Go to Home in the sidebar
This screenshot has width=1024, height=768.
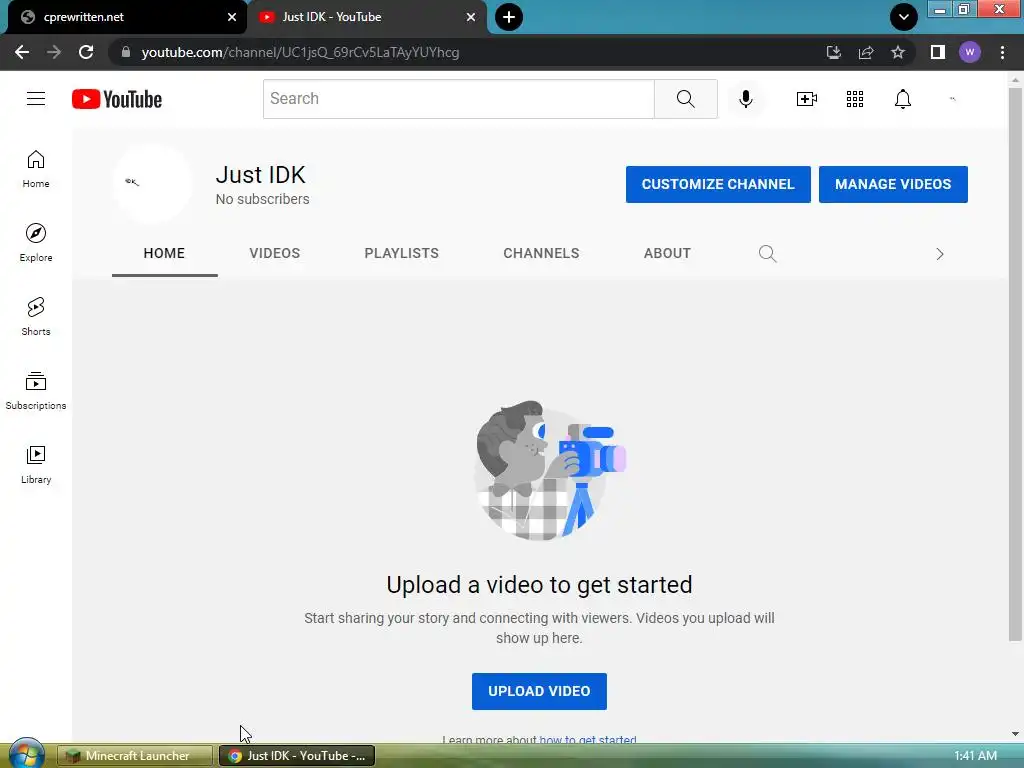(36, 169)
